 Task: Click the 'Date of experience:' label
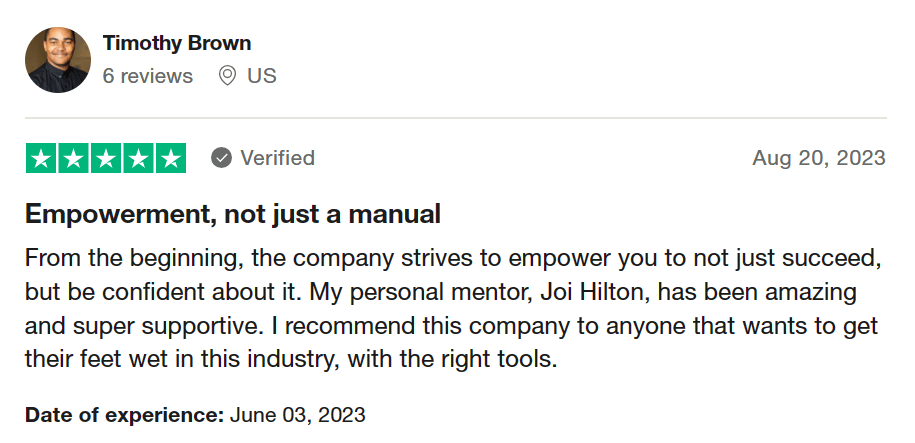(124, 414)
